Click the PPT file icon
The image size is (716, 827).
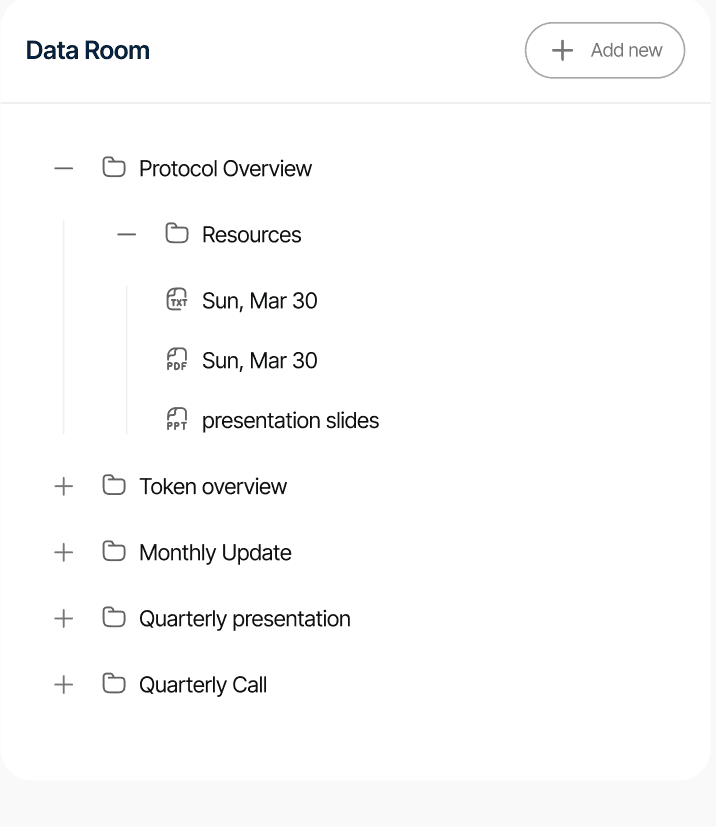point(177,420)
